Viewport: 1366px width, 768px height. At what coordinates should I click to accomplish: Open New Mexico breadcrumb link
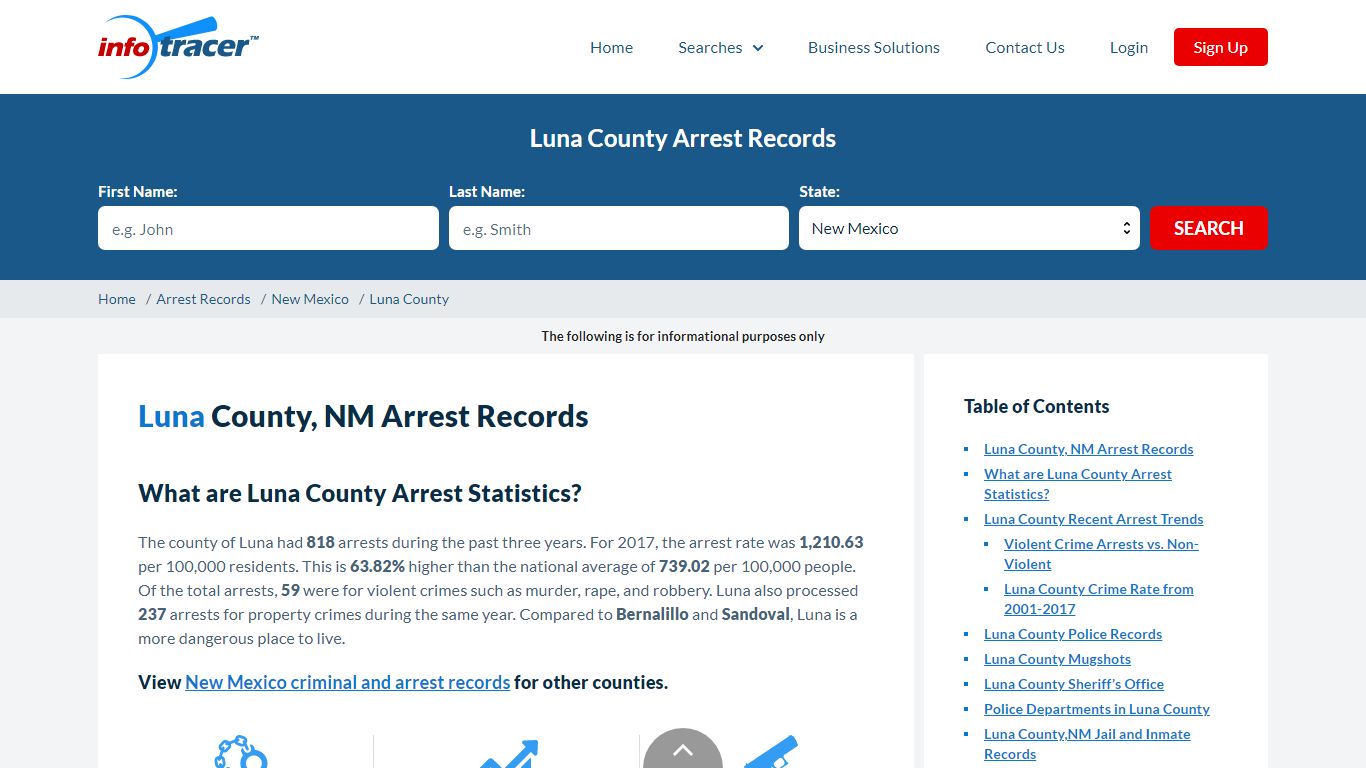pos(310,299)
